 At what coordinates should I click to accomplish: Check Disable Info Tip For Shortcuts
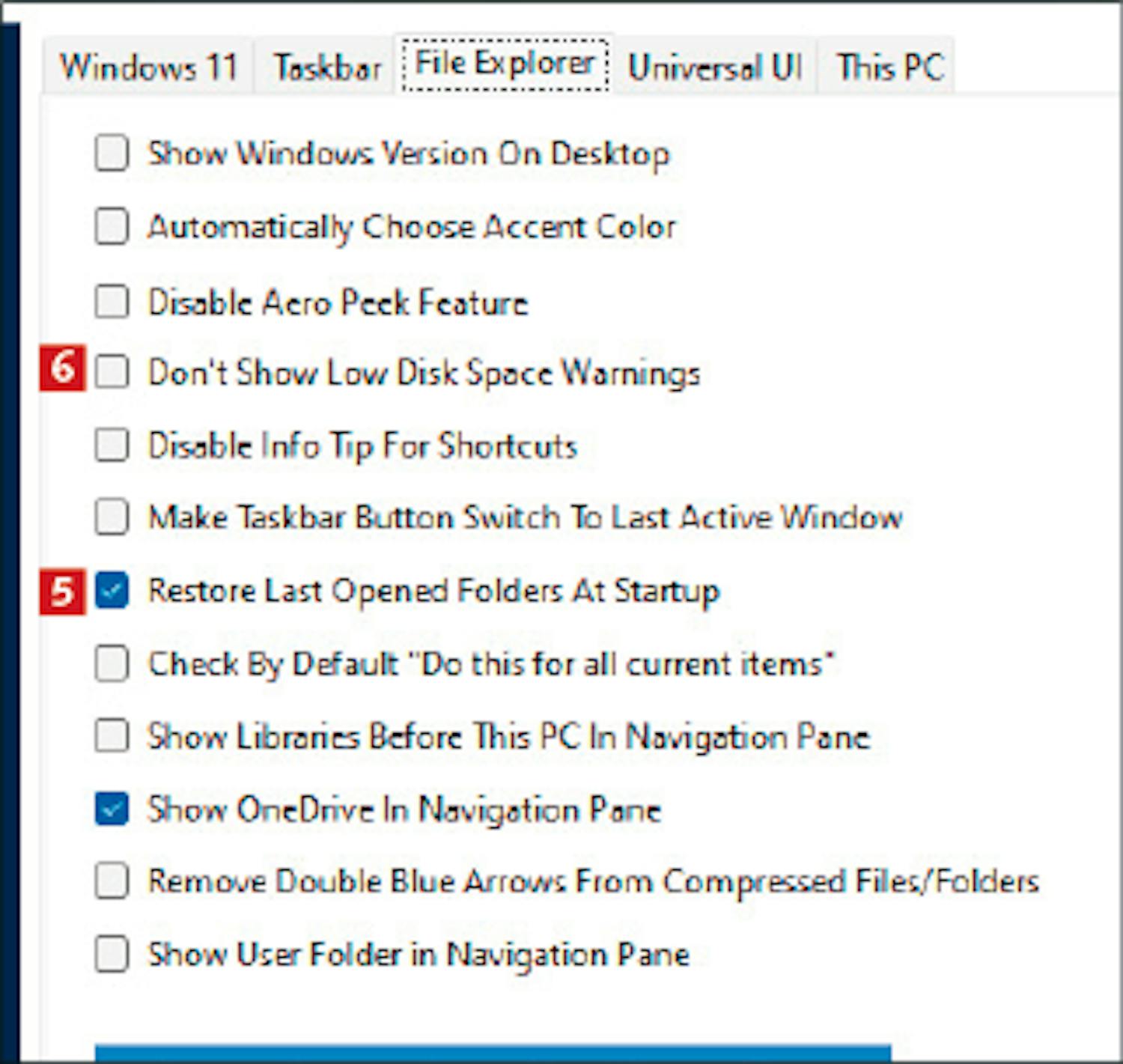coord(112,445)
